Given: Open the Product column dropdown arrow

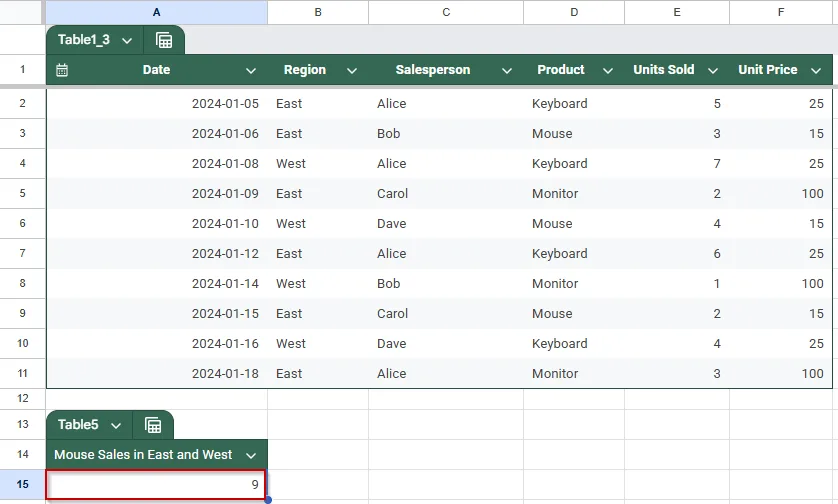Looking at the screenshot, I should (x=608, y=71).
